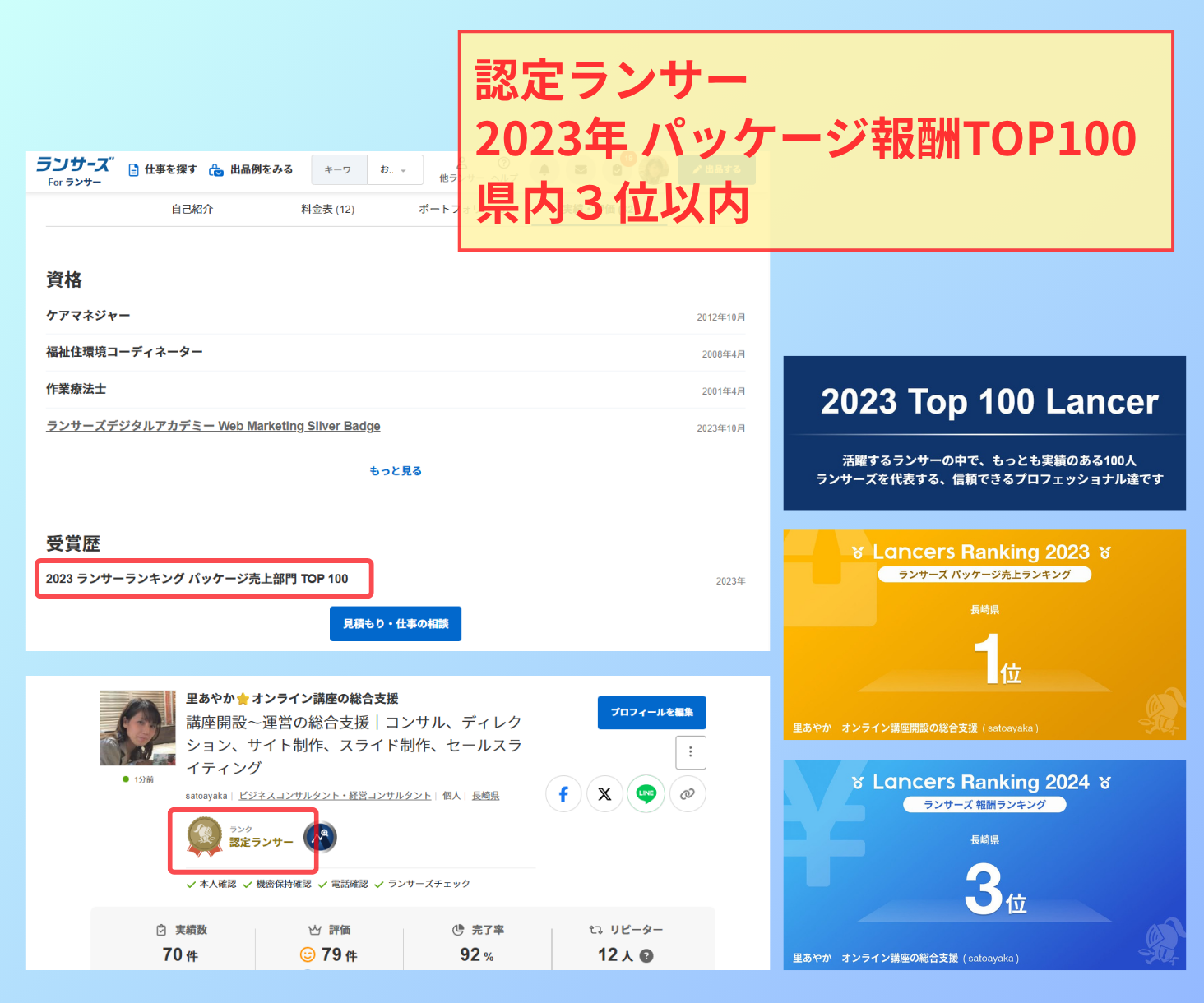Screen dimensions: 1204x1003
Task: Click the 実績数 70 件 stat
Action: (x=181, y=943)
